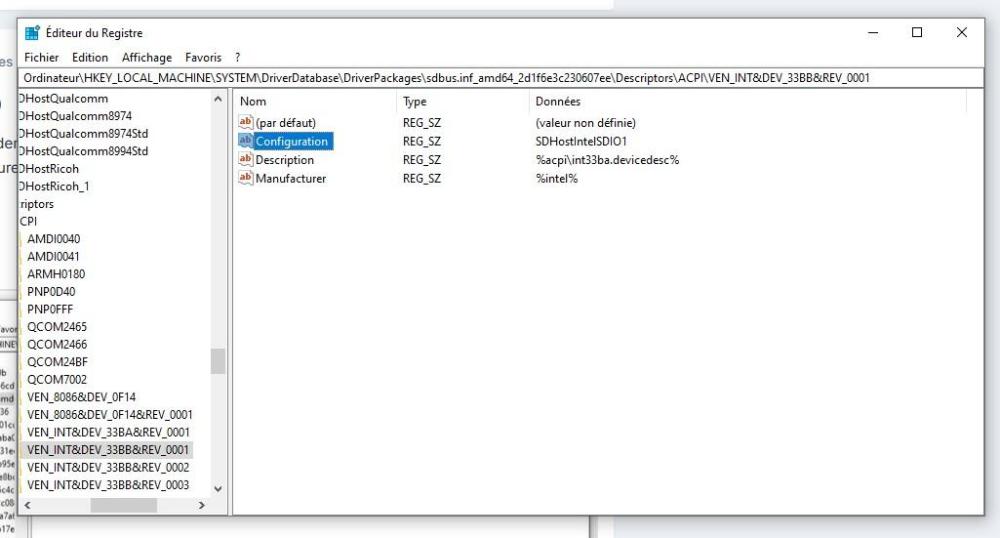This screenshot has height=538, width=1000.
Task: Select the QCOM2465 tree key
Action: point(57,327)
